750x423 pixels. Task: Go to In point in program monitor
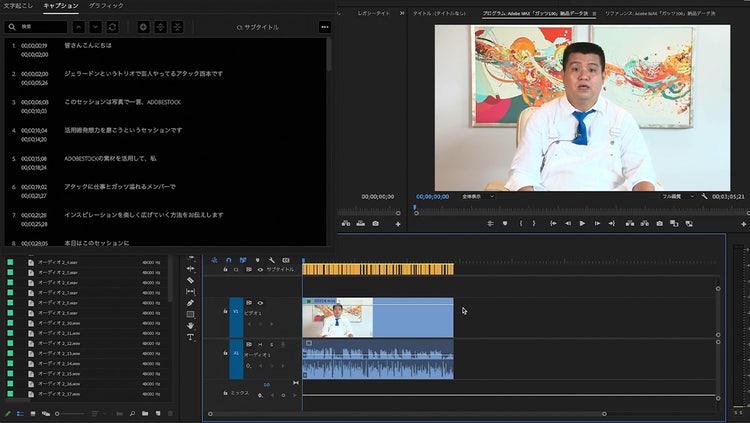point(553,223)
